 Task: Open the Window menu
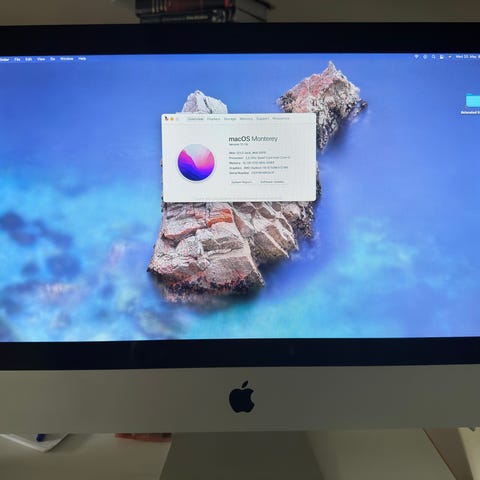pos(67,59)
